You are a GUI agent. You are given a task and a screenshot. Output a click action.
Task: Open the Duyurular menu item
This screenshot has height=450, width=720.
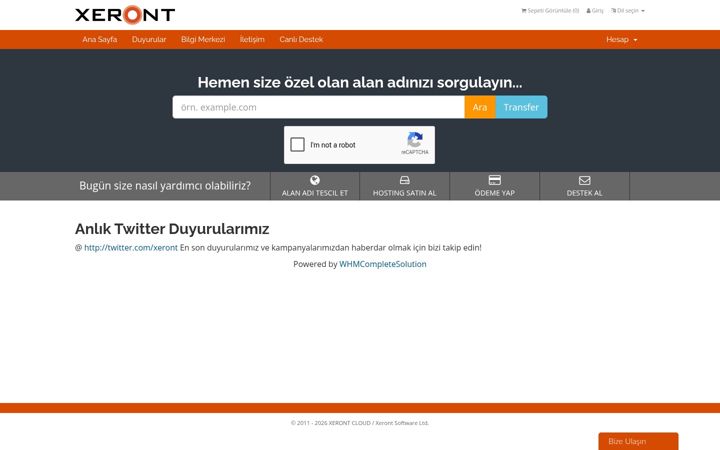[149, 39]
